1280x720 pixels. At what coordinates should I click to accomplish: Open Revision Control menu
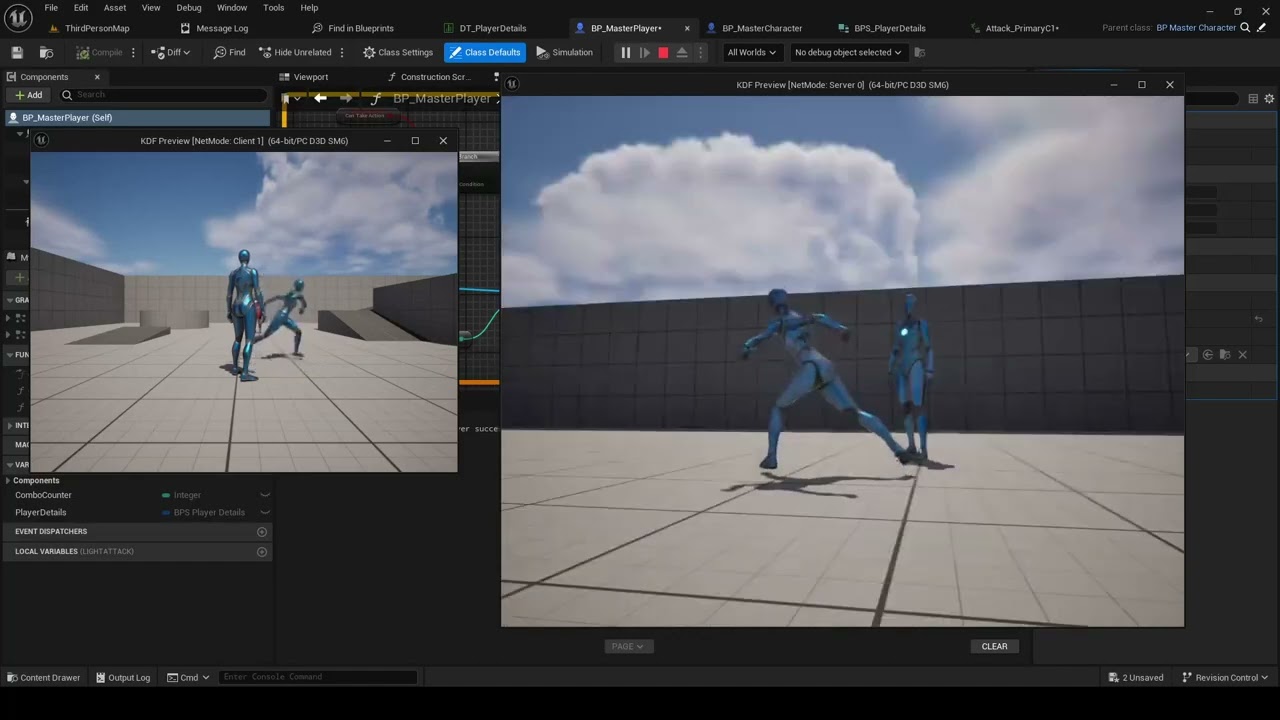pos(1225,677)
